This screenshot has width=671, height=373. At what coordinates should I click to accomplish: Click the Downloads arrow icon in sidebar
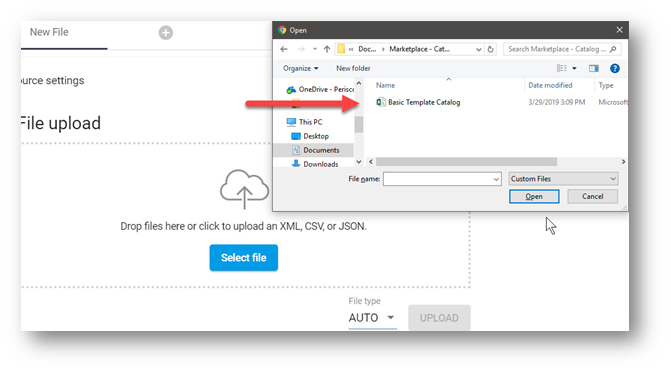(x=296, y=164)
